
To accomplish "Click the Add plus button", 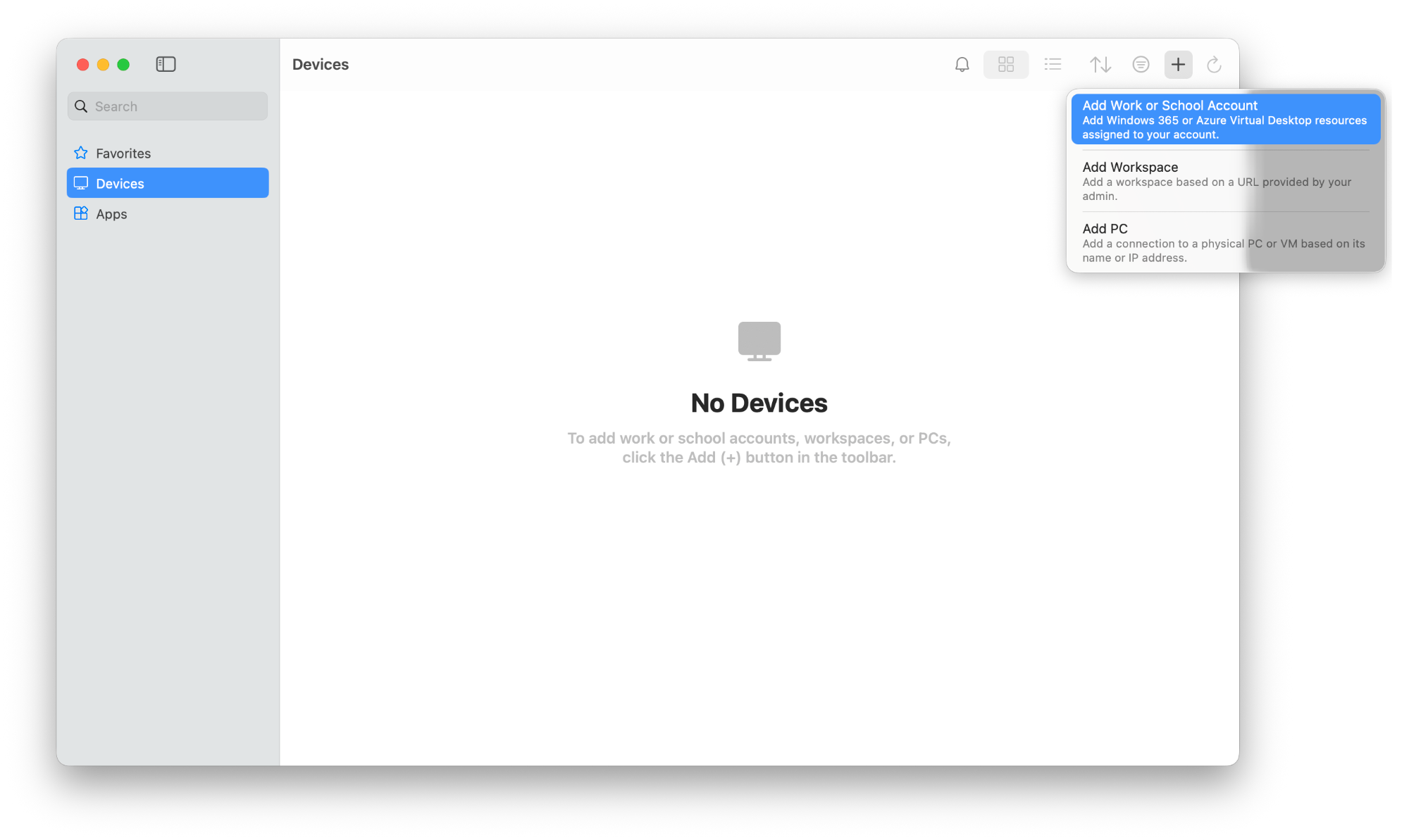I will tap(1178, 65).
